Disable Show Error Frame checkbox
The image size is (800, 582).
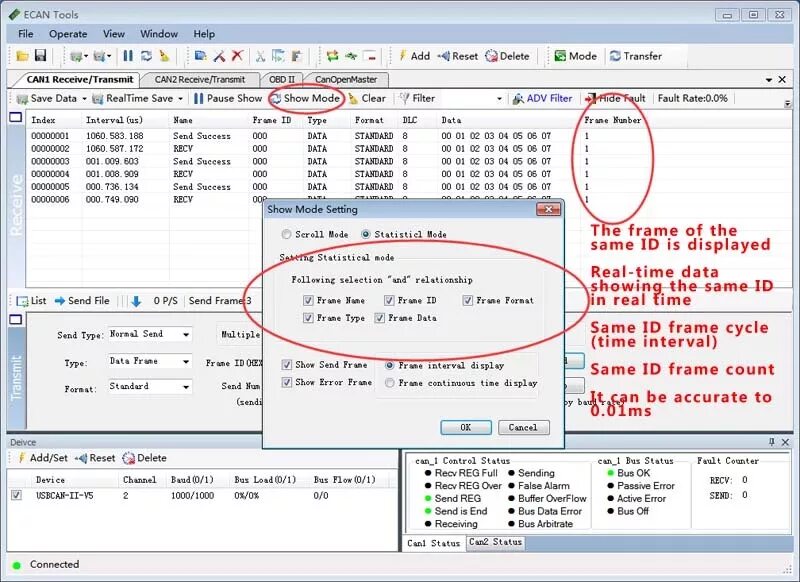point(287,382)
